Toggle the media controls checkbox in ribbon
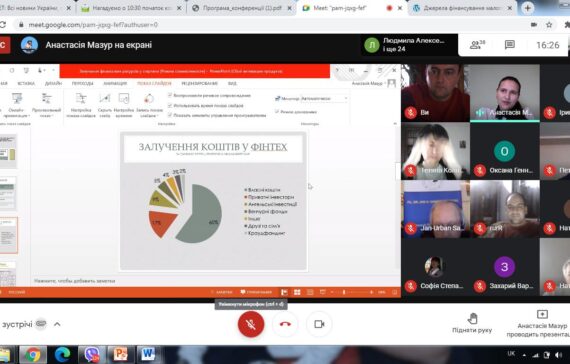The height and width of the screenshot is (364, 570). pos(170,115)
